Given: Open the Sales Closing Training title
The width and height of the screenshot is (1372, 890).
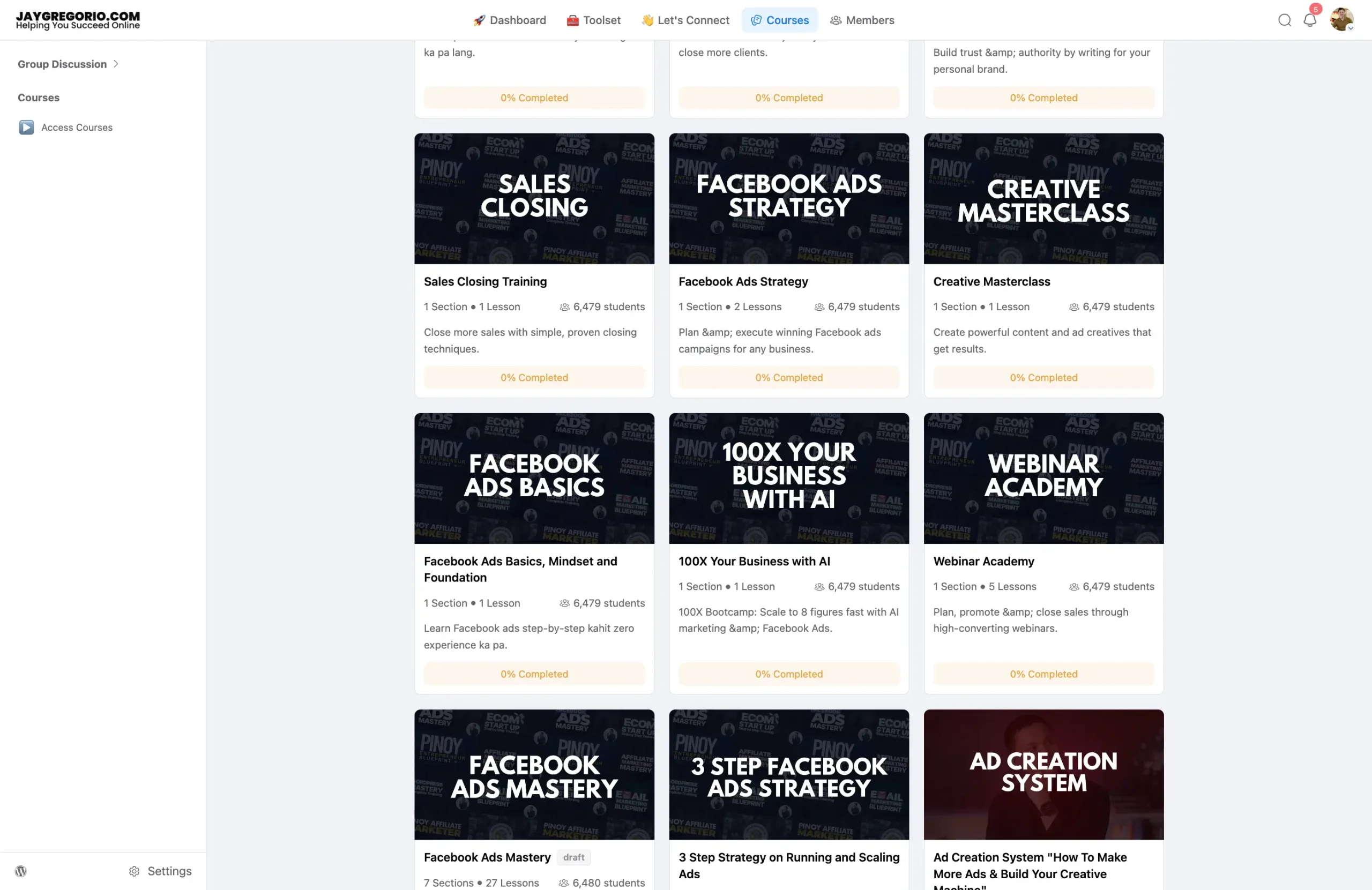Looking at the screenshot, I should pos(486,281).
